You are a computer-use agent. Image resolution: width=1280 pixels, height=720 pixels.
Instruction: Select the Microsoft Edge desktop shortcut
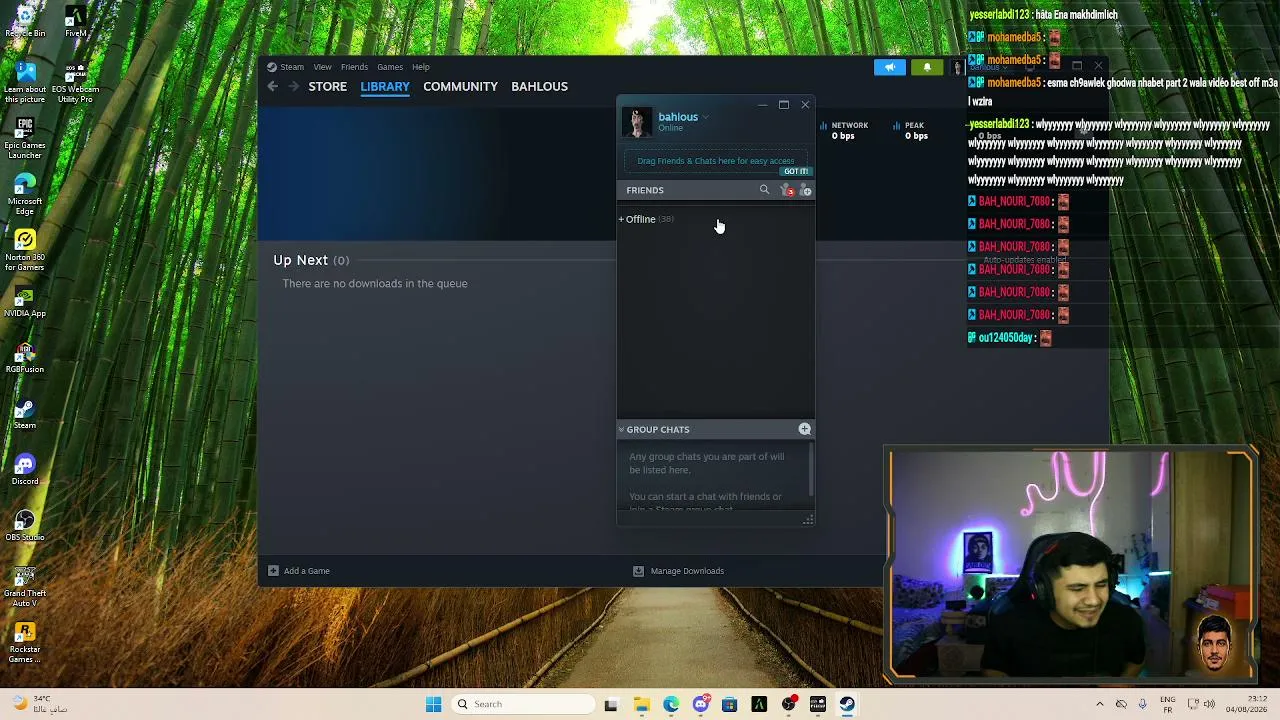coord(25,195)
